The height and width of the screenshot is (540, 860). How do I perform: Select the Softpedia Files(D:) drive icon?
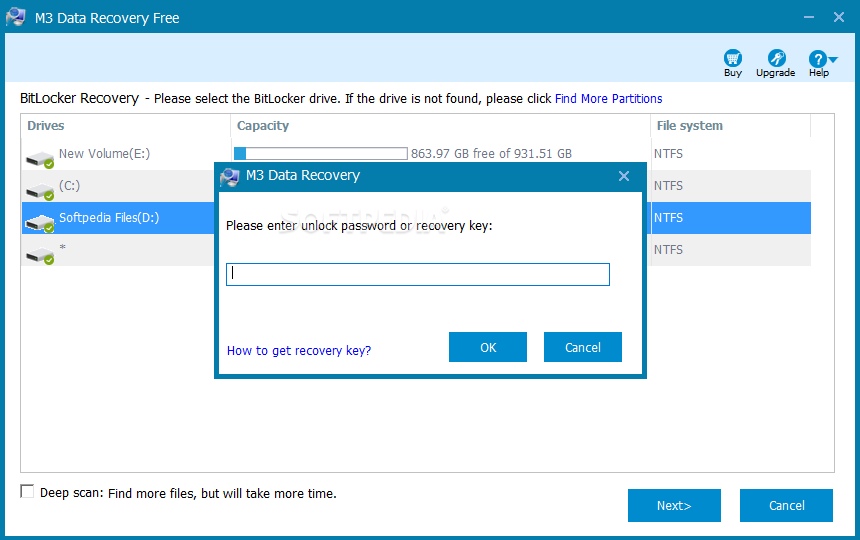point(40,223)
